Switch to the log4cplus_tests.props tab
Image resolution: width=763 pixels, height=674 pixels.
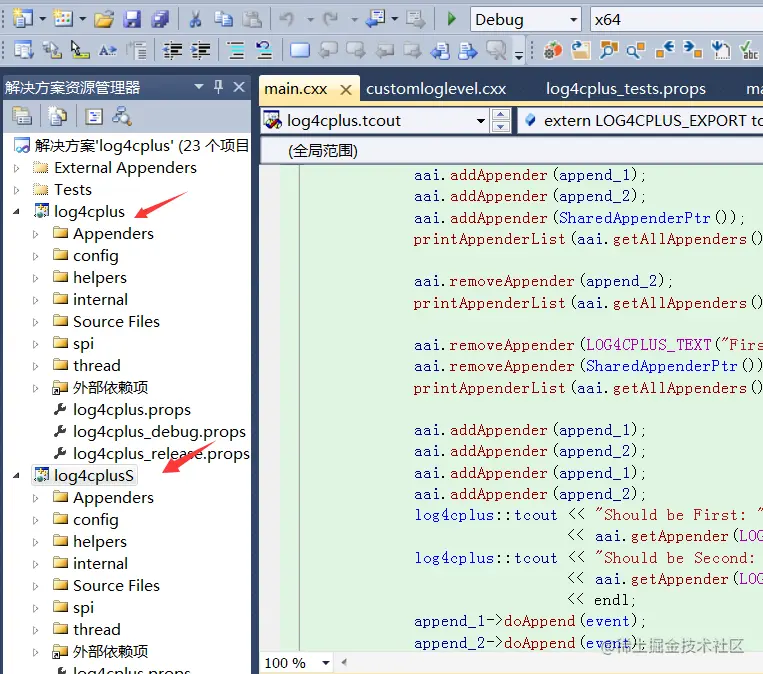click(x=626, y=89)
